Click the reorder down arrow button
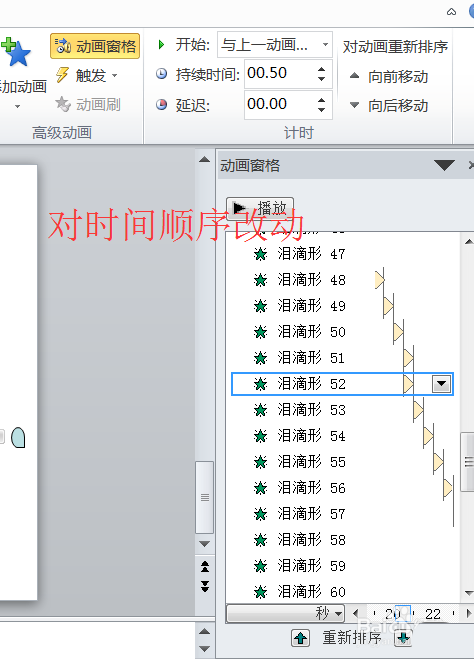 click(403, 638)
